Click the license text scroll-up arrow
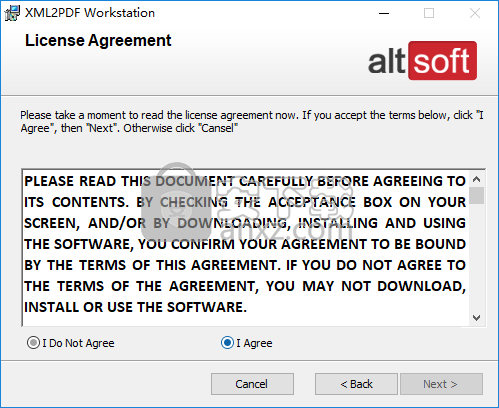Screen dimensions: 499x408 [477, 179]
